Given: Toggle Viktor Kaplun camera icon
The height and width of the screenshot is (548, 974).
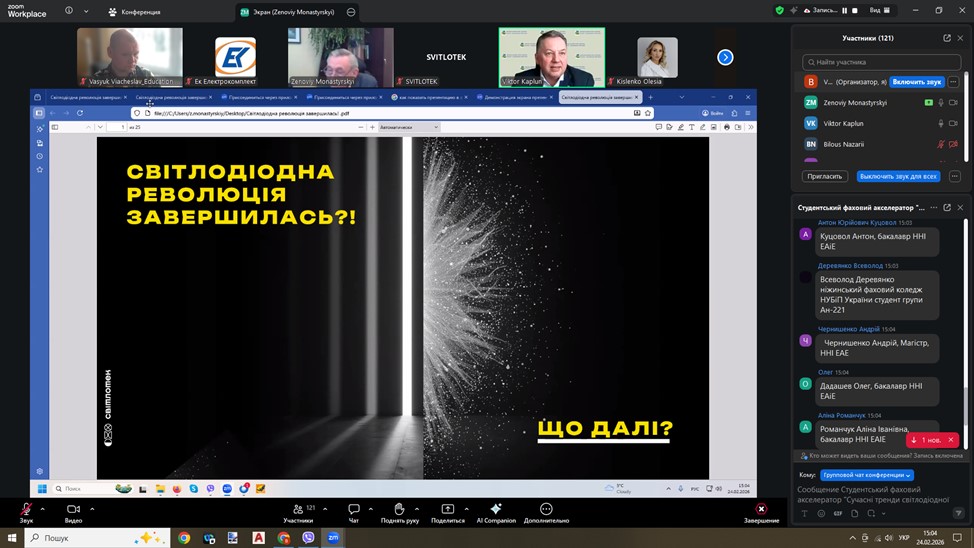Looking at the screenshot, I should point(954,124).
